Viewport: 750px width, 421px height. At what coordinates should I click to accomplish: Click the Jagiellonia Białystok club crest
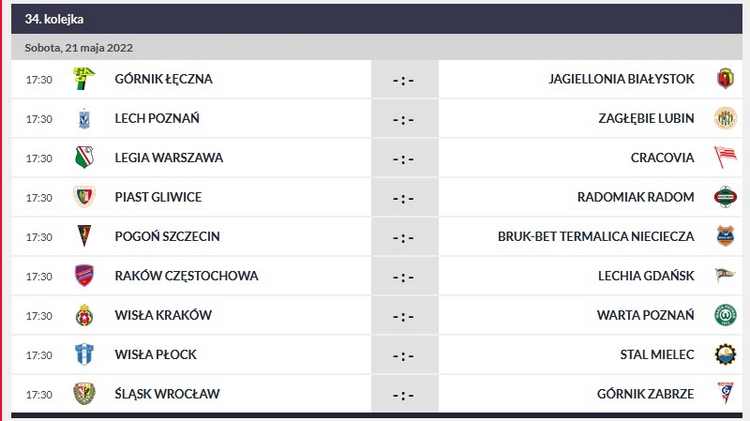pos(725,79)
